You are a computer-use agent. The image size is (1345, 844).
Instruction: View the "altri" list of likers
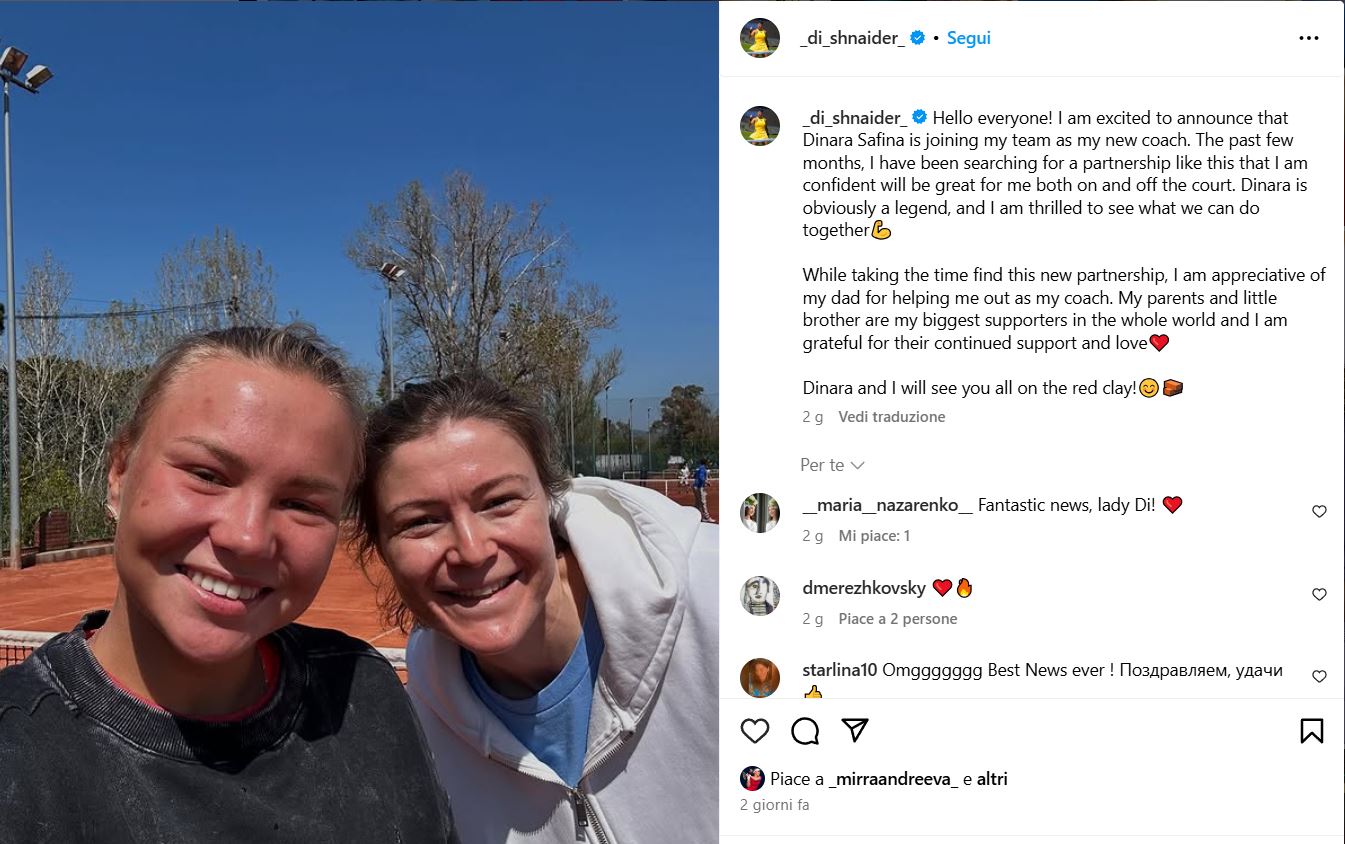[992, 778]
